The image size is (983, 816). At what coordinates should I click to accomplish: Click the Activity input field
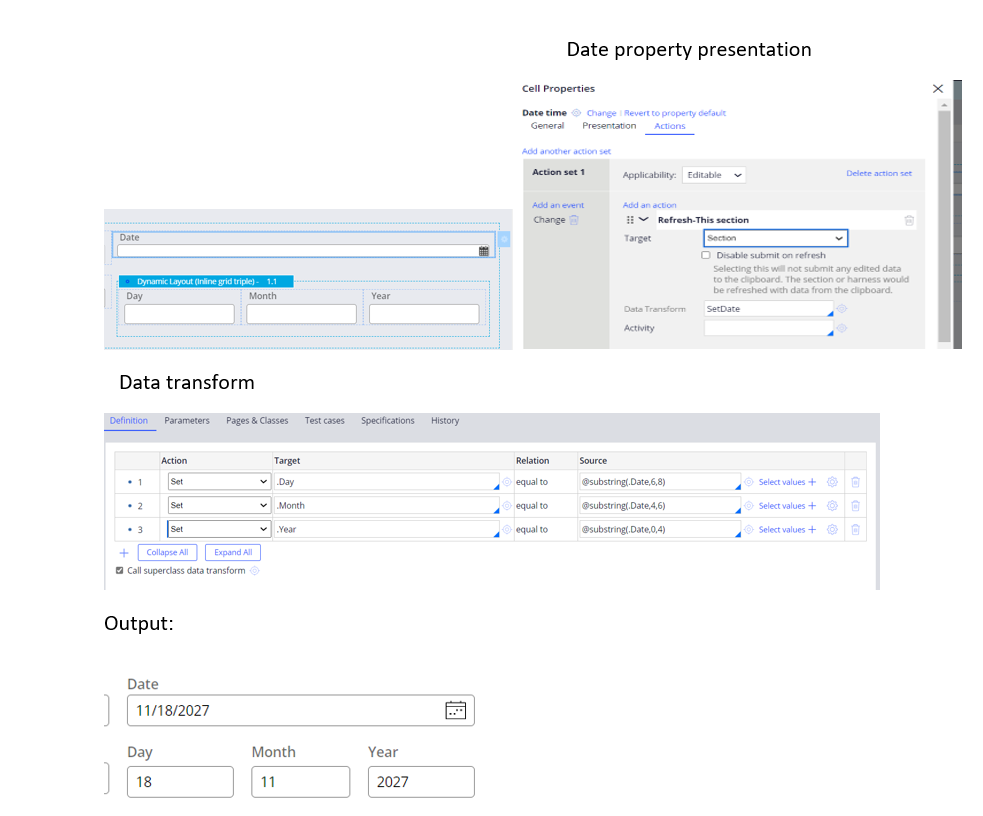point(767,328)
